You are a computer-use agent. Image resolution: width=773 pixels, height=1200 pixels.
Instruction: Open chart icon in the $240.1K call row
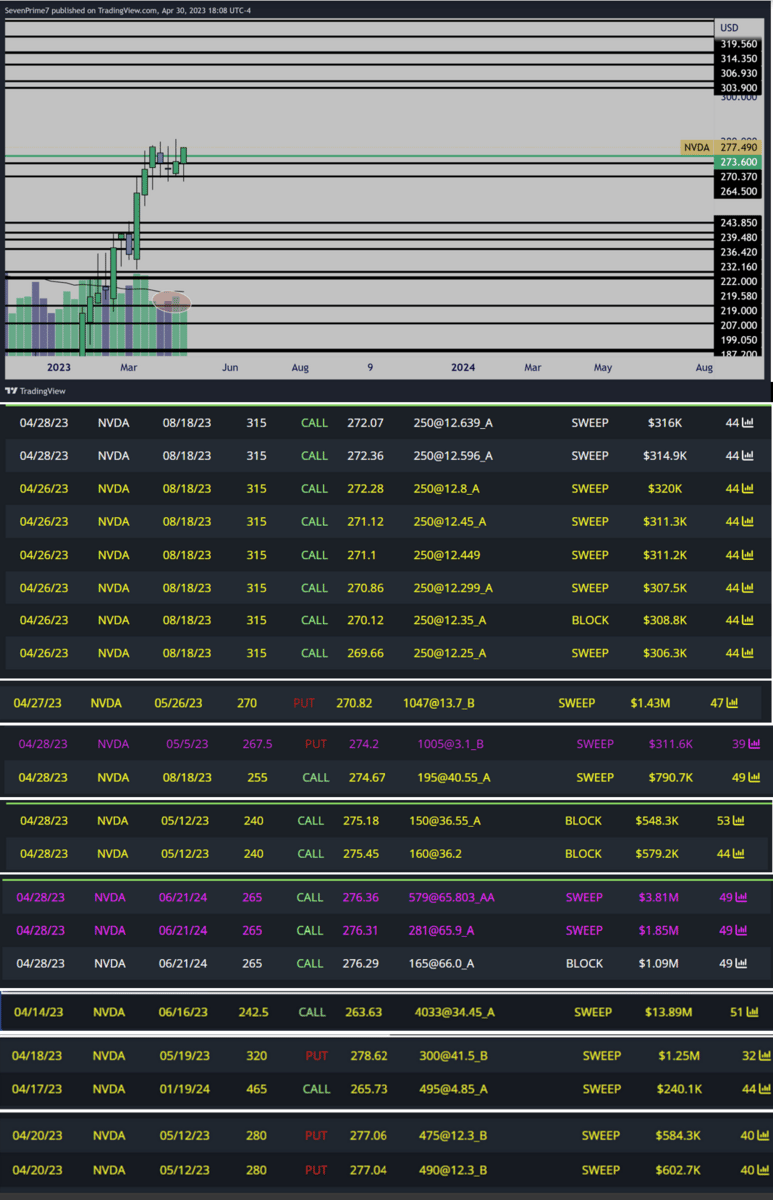(764, 1088)
